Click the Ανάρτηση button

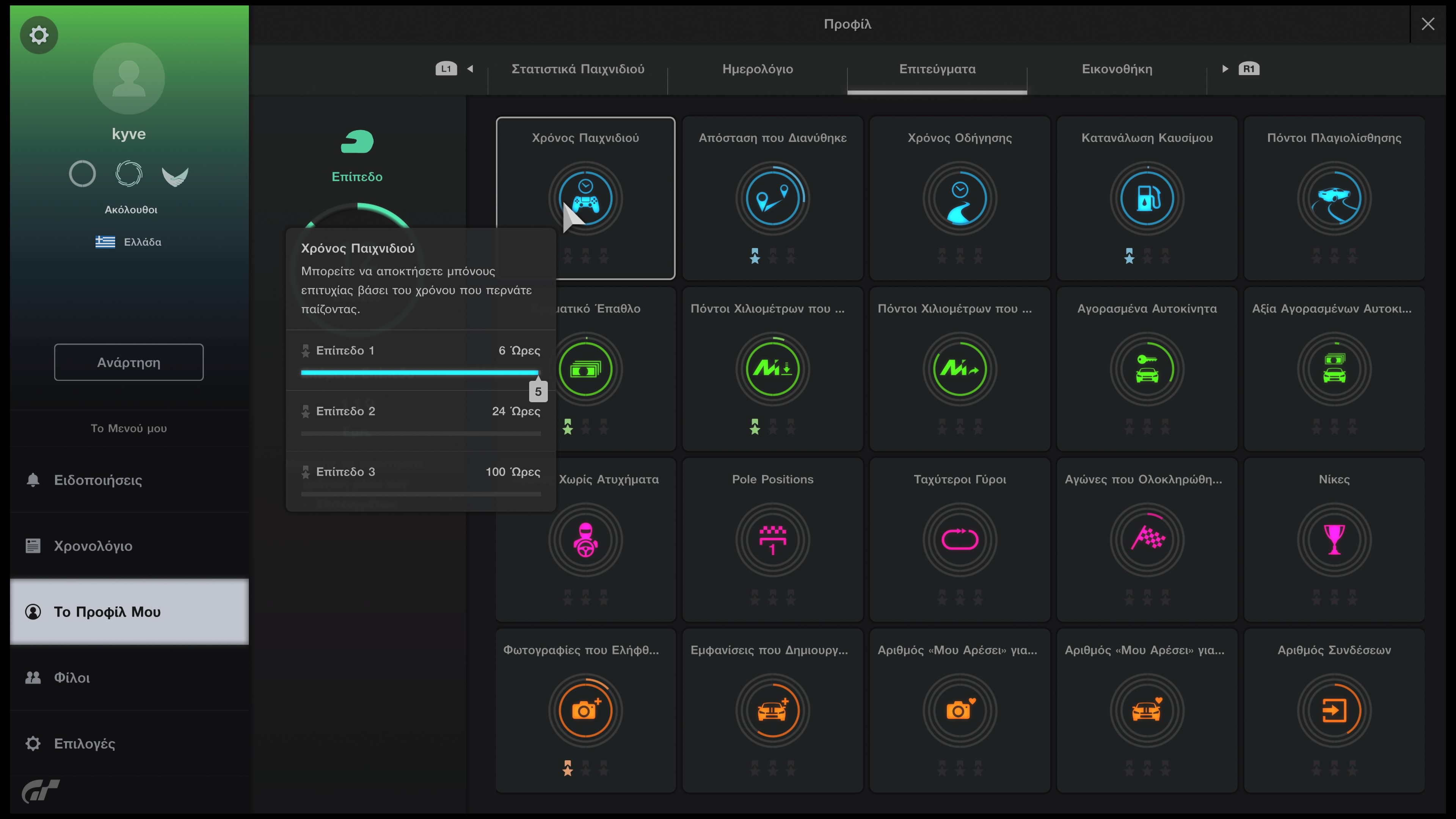129,362
